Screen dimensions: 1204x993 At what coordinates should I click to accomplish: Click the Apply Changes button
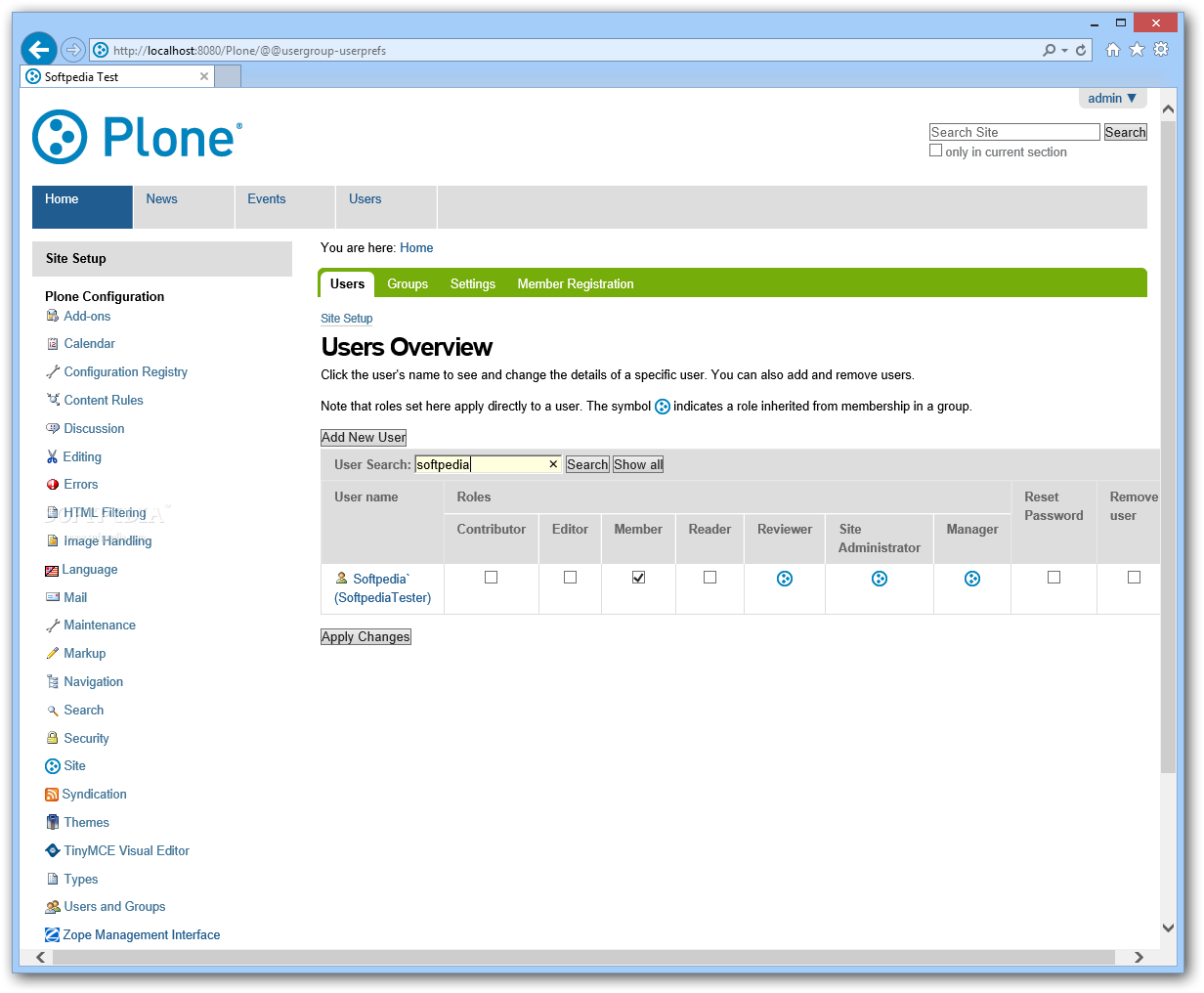pyautogui.click(x=365, y=637)
